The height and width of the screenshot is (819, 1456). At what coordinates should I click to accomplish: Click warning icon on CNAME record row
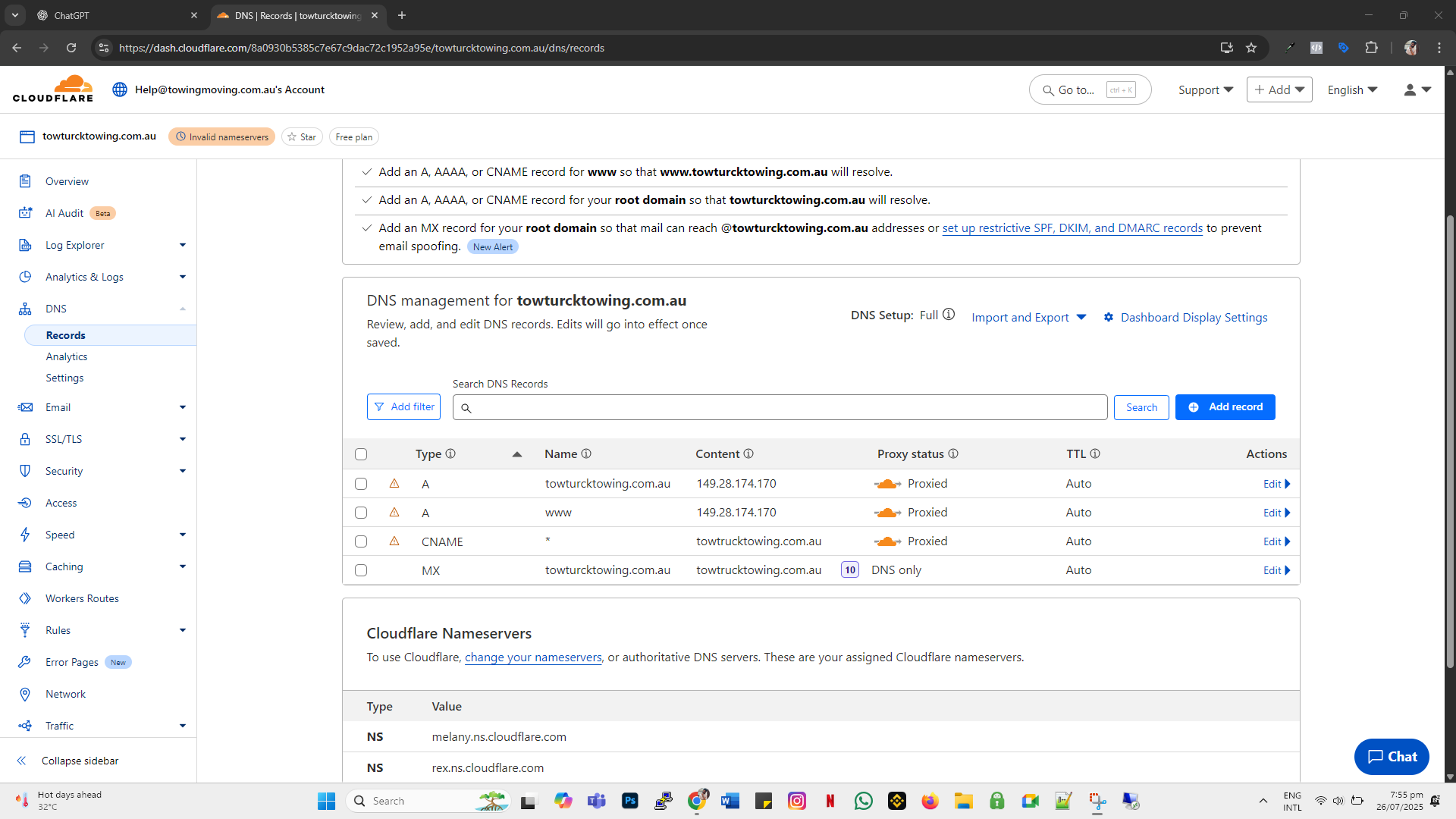[x=394, y=541]
